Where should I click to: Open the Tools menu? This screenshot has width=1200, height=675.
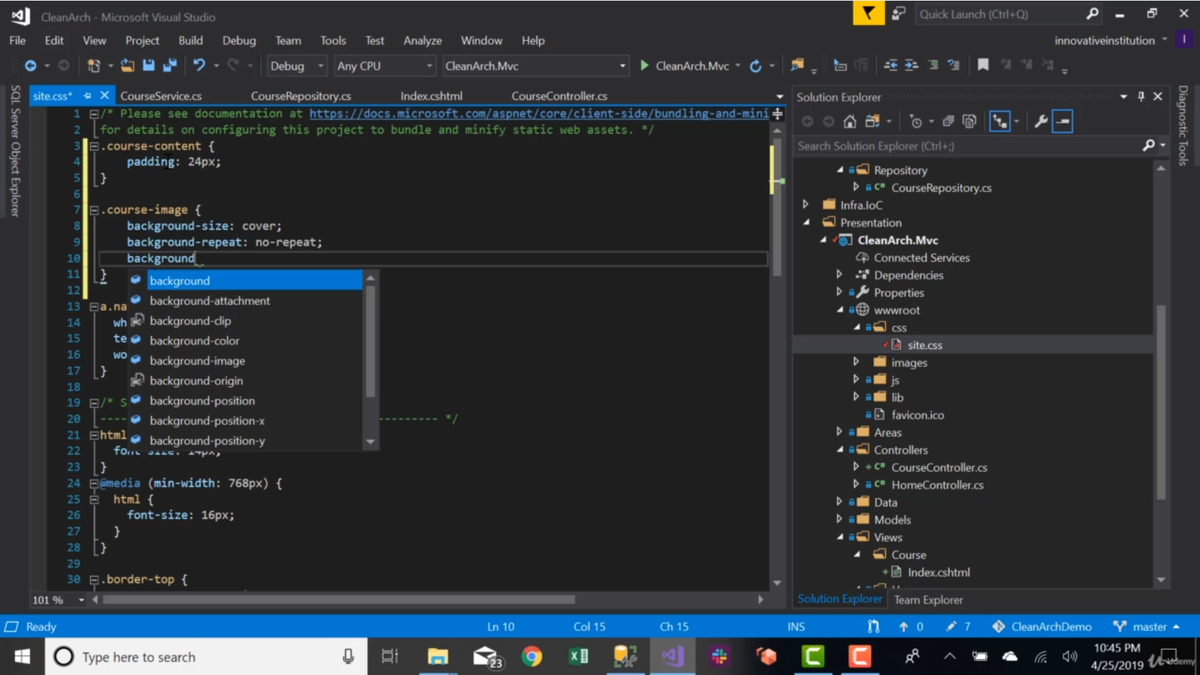pyautogui.click(x=333, y=41)
